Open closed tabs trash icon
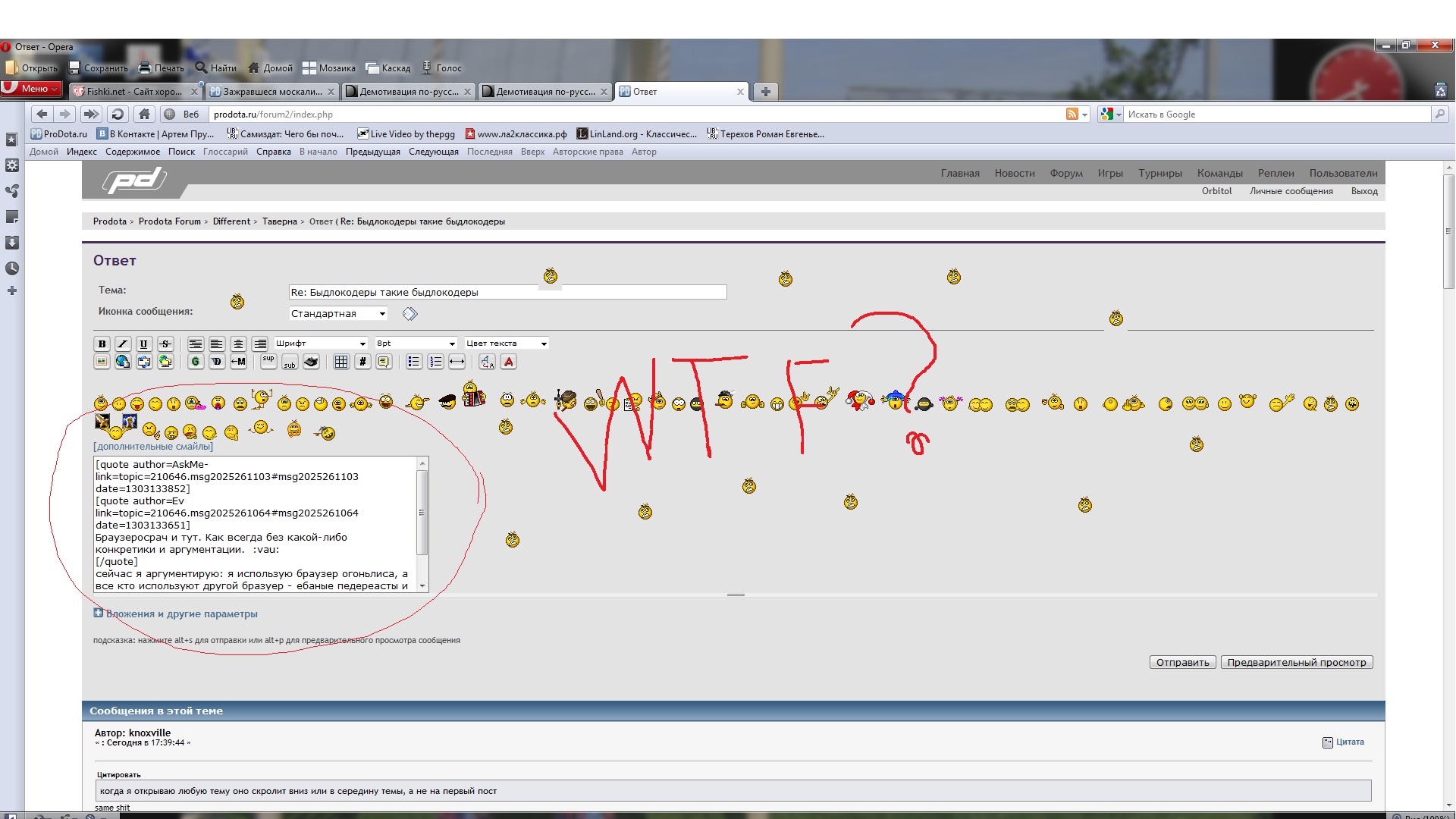 click(x=1441, y=90)
